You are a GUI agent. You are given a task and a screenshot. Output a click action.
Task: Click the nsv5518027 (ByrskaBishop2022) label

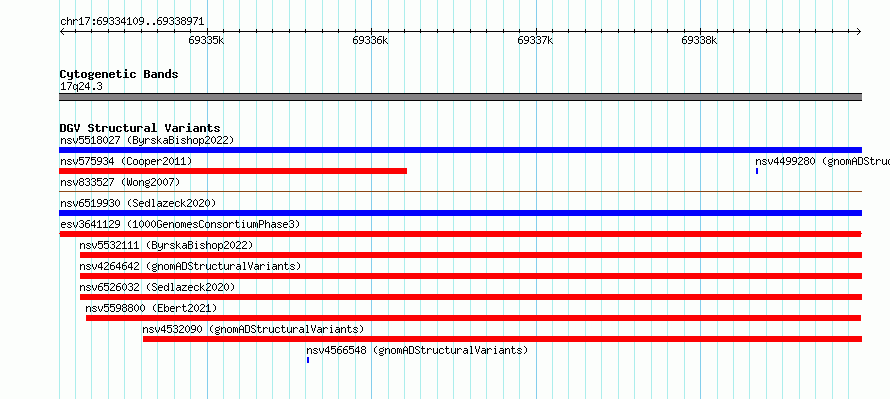(147, 140)
